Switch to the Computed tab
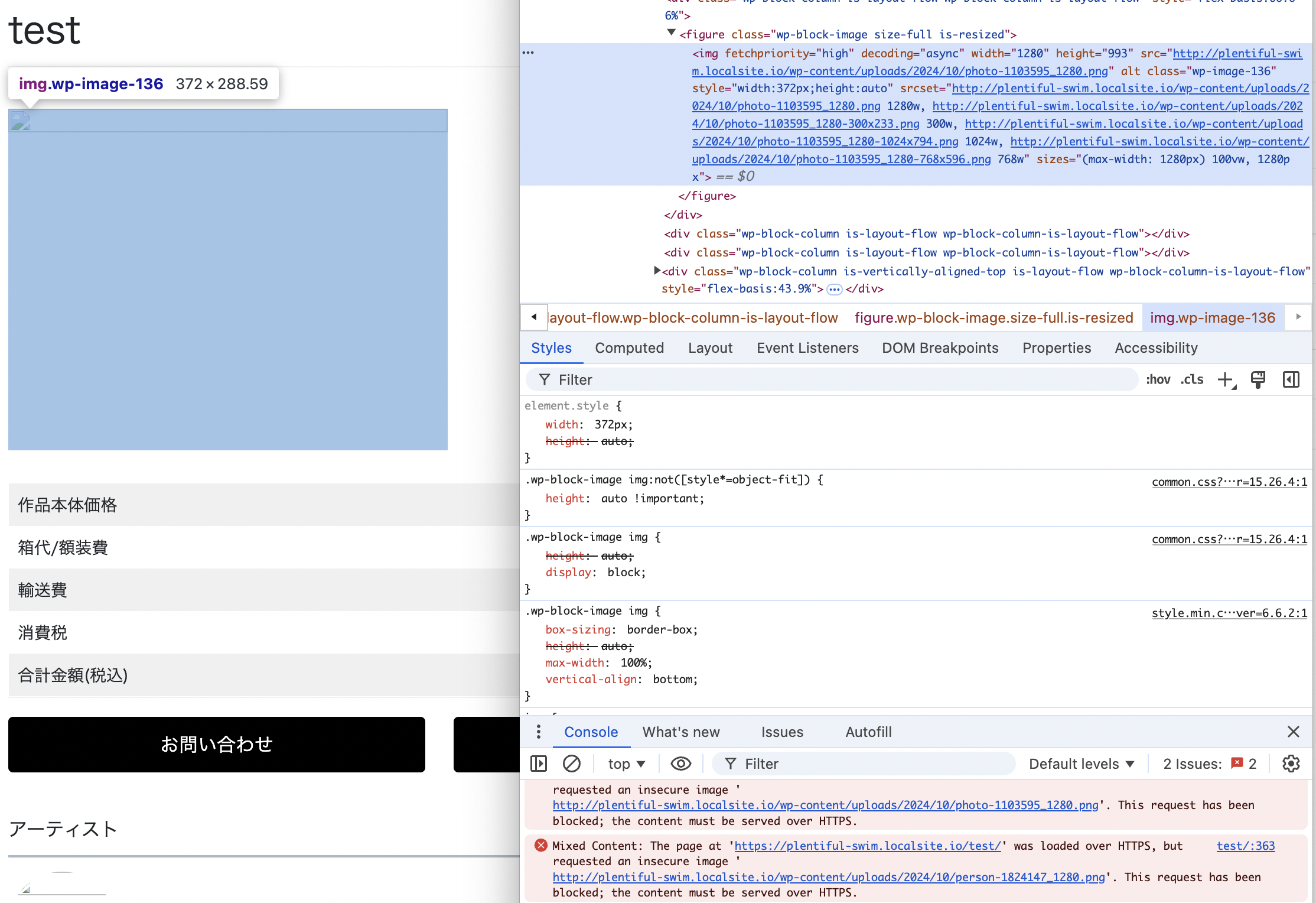The height and width of the screenshot is (903, 1316). pyautogui.click(x=629, y=348)
